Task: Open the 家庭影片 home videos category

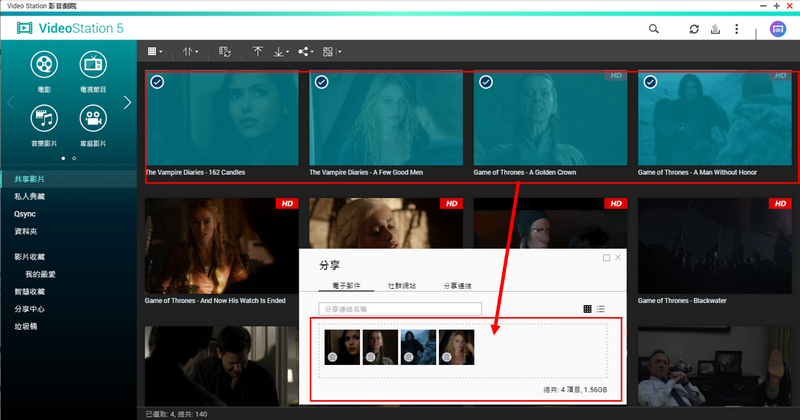Action: click(x=93, y=125)
